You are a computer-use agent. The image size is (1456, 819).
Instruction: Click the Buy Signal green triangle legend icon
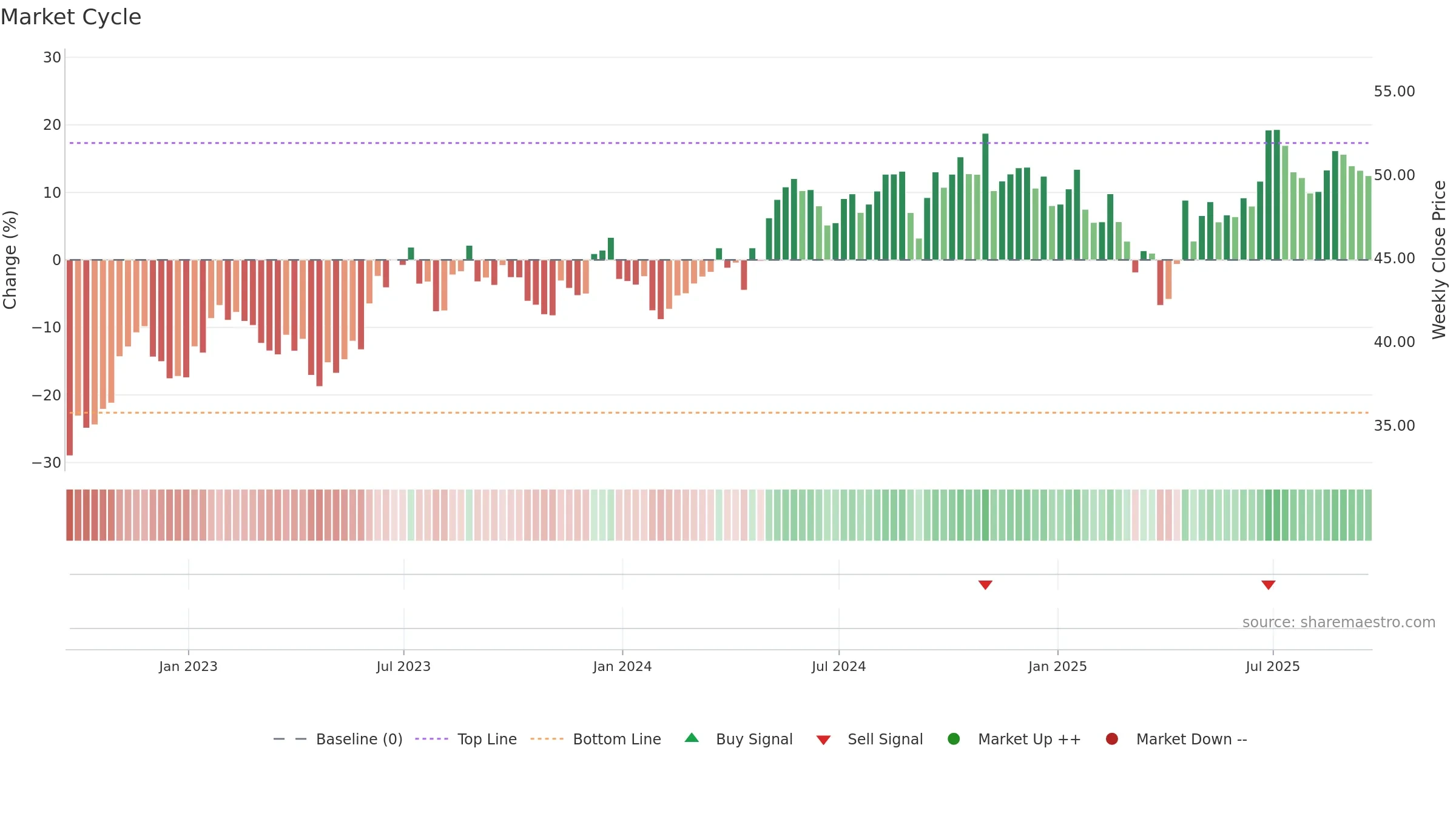(692, 738)
